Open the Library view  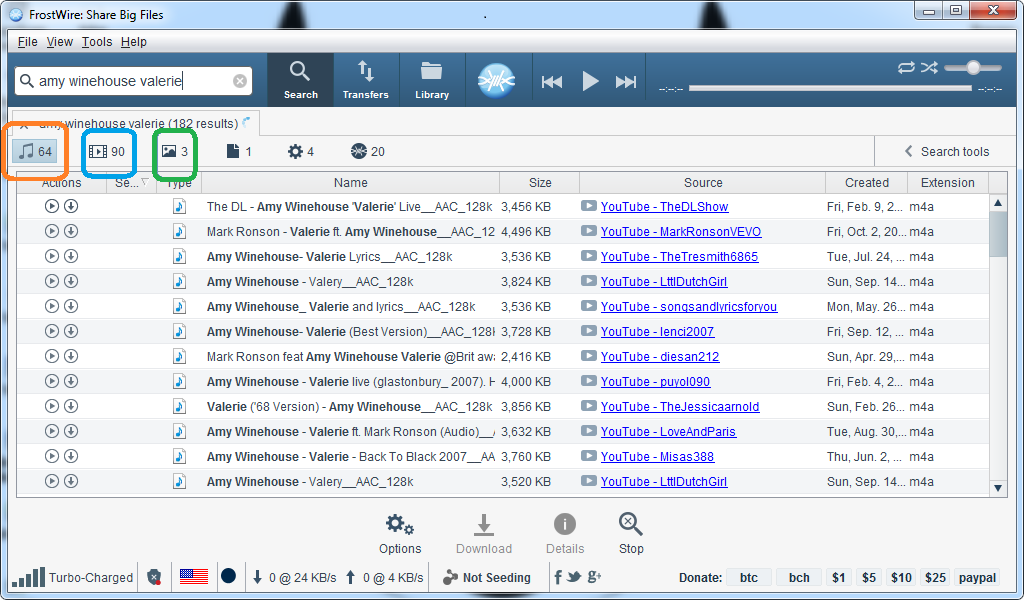click(x=432, y=80)
